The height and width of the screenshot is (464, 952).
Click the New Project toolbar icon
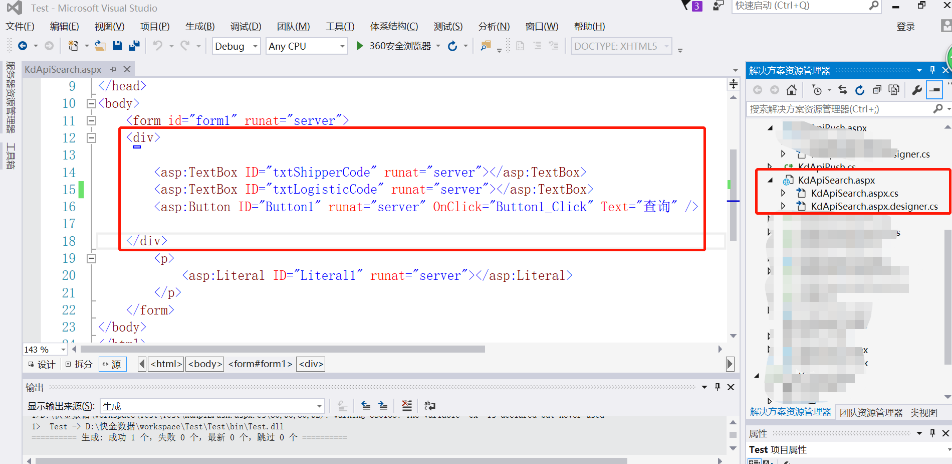click(x=73, y=46)
